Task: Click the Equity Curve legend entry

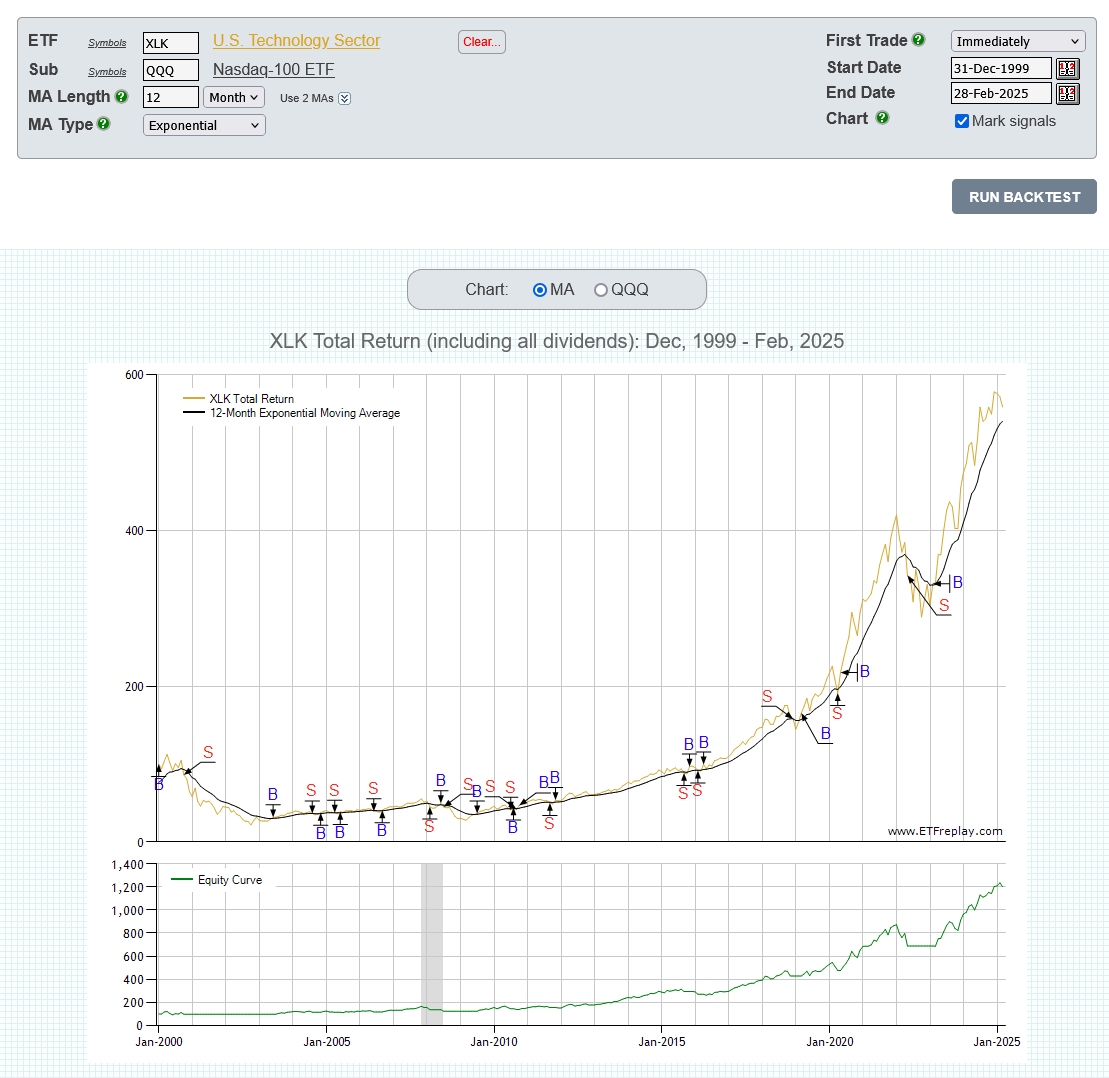Action: pos(216,880)
